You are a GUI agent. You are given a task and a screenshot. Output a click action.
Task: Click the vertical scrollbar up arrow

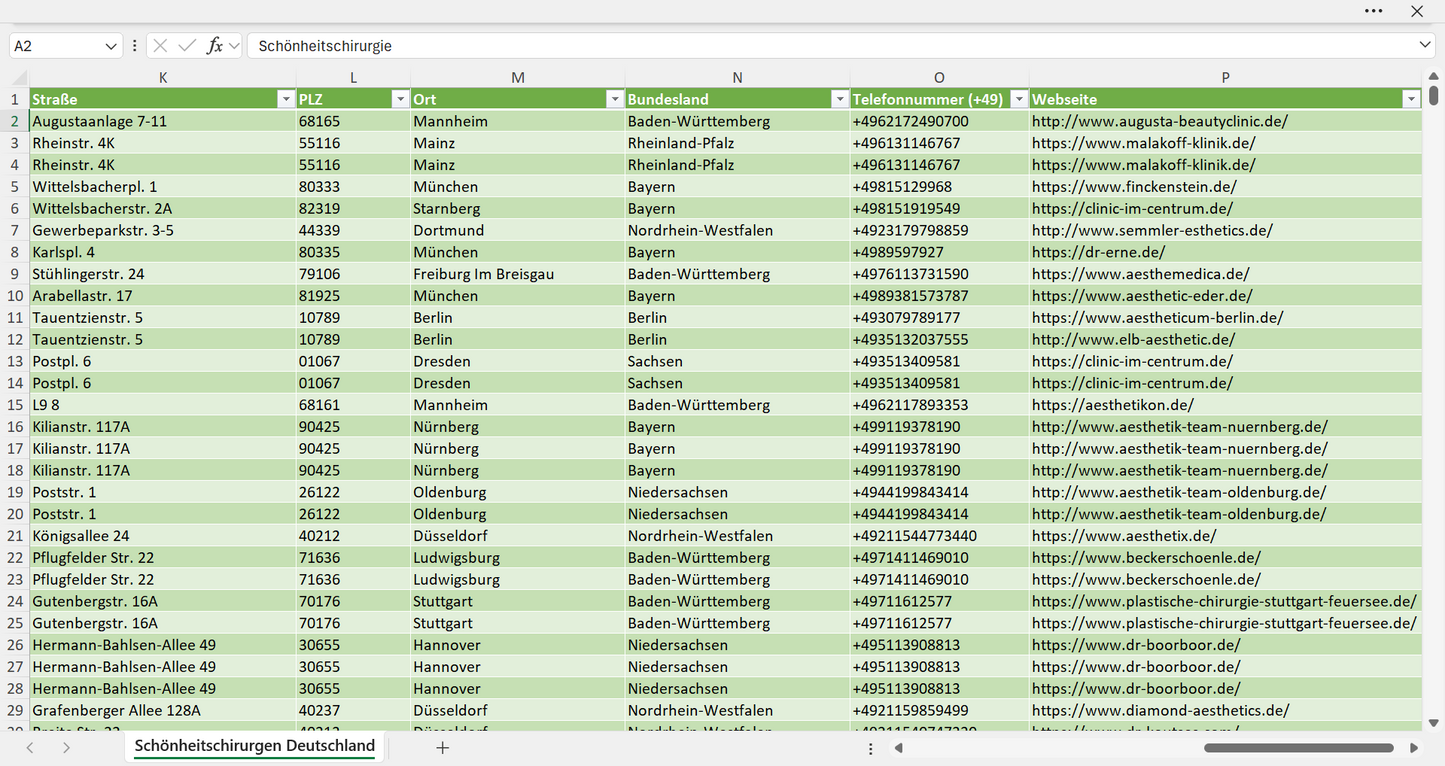point(1434,76)
